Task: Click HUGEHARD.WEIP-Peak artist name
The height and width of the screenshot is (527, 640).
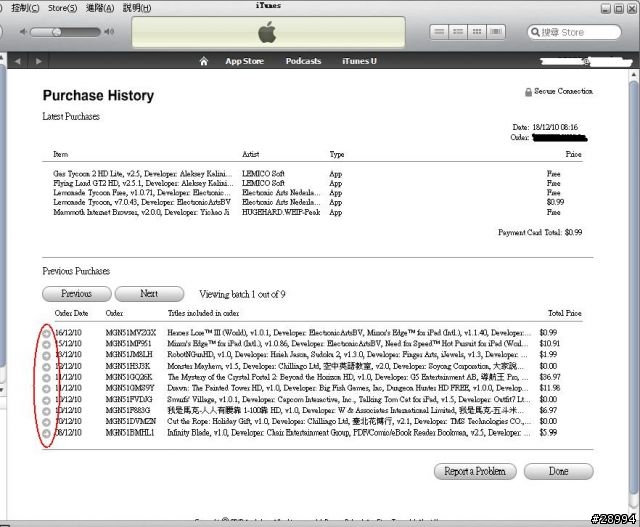Action: [281, 212]
